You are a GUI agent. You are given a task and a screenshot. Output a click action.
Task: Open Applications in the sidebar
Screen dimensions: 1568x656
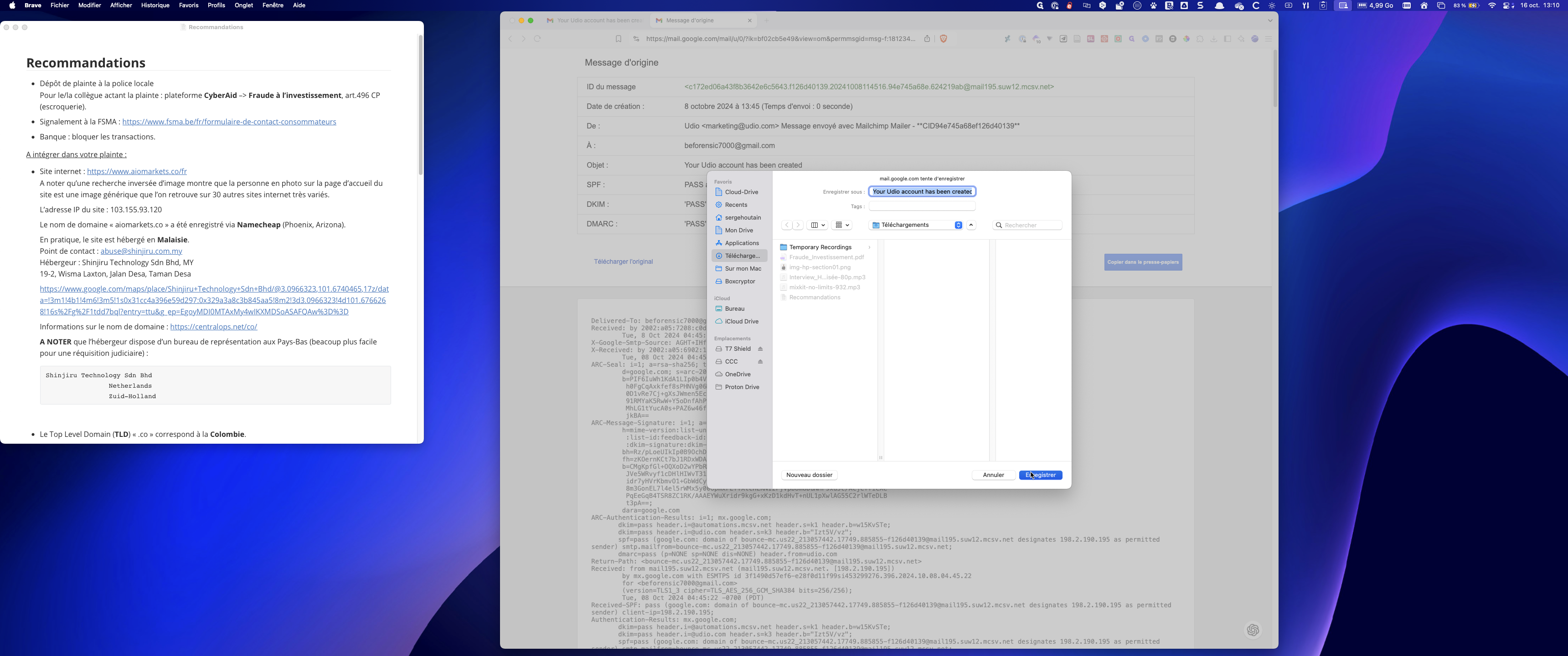[739, 243]
